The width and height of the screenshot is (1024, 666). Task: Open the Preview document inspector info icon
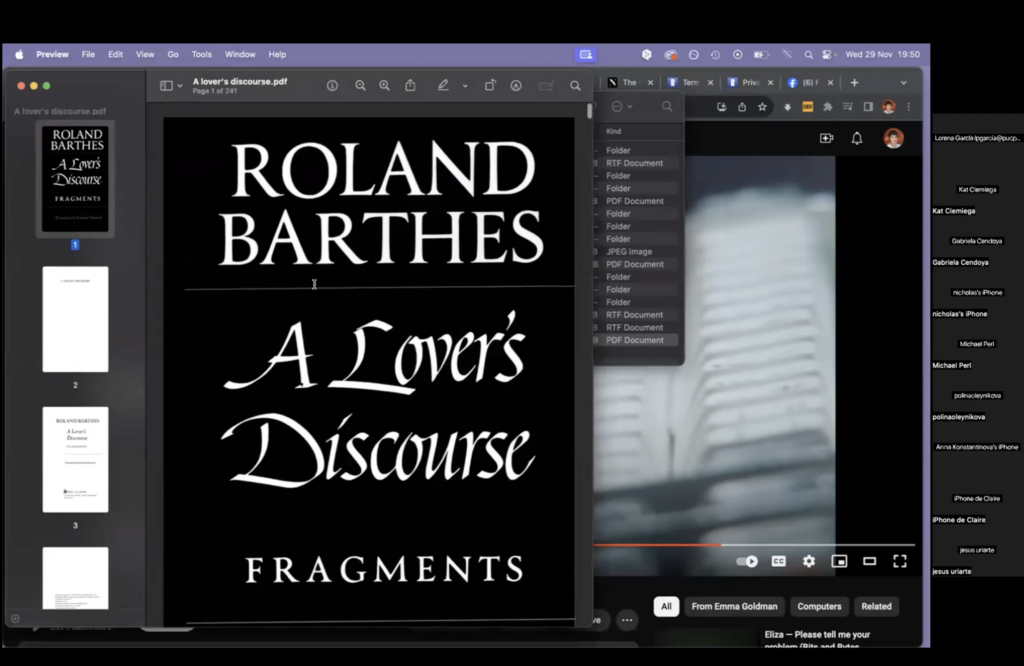pyautogui.click(x=332, y=86)
